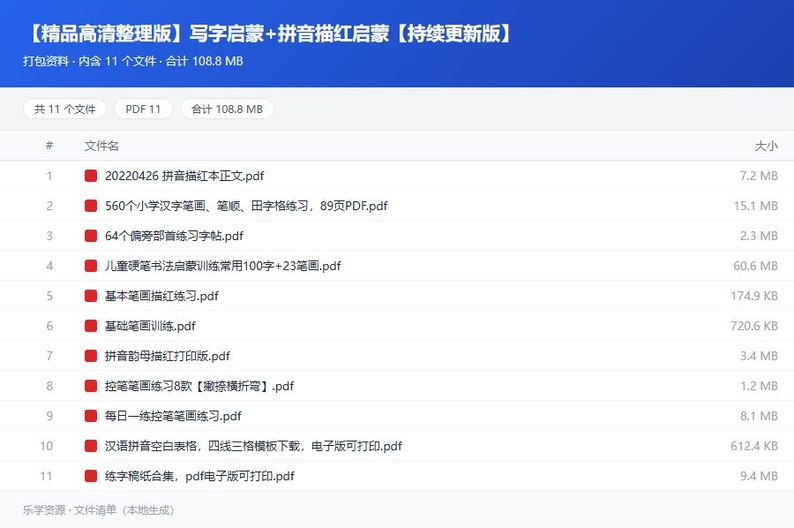Image resolution: width=794 pixels, height=528 pixels.
Task: Open file 每日一练控笔笔画练习.pdf
Action: tap(173, 416)
